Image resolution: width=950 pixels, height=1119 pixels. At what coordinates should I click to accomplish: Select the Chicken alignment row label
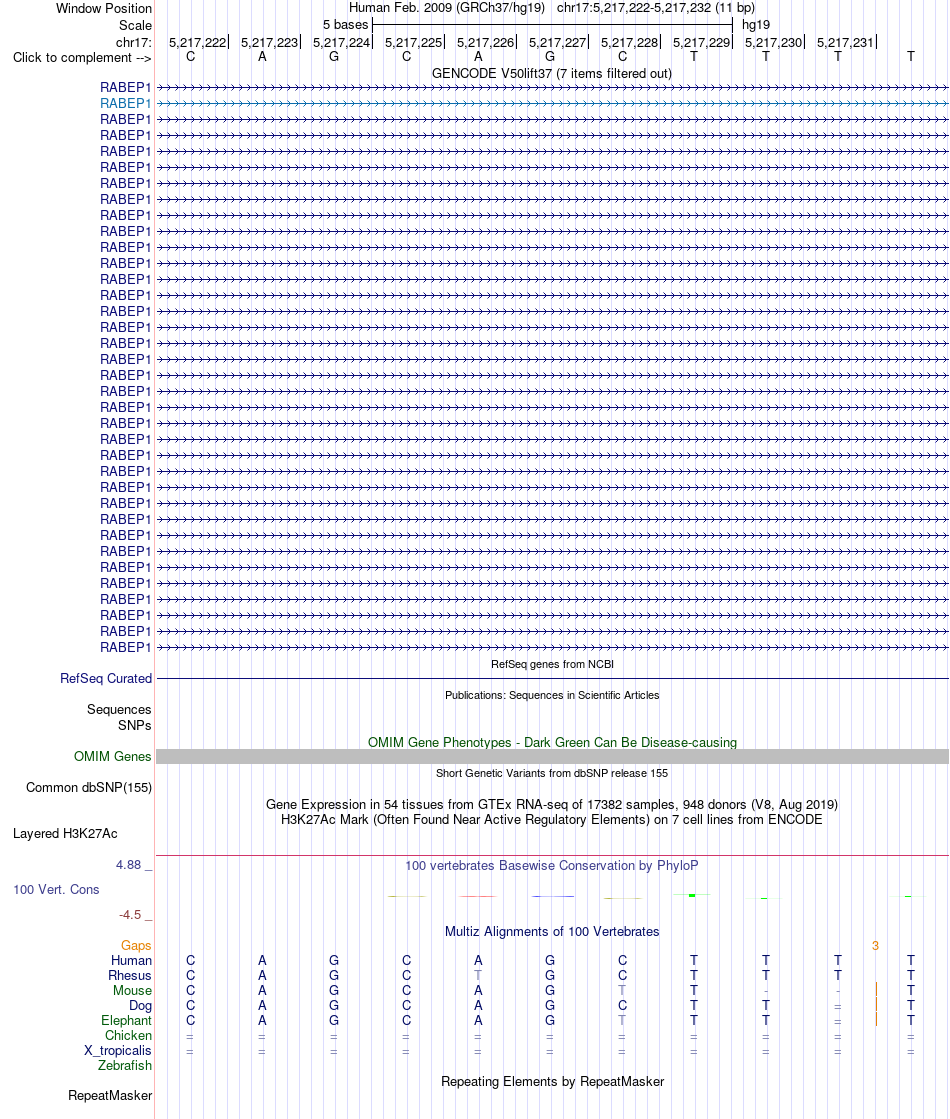(x=128, y=1036)
